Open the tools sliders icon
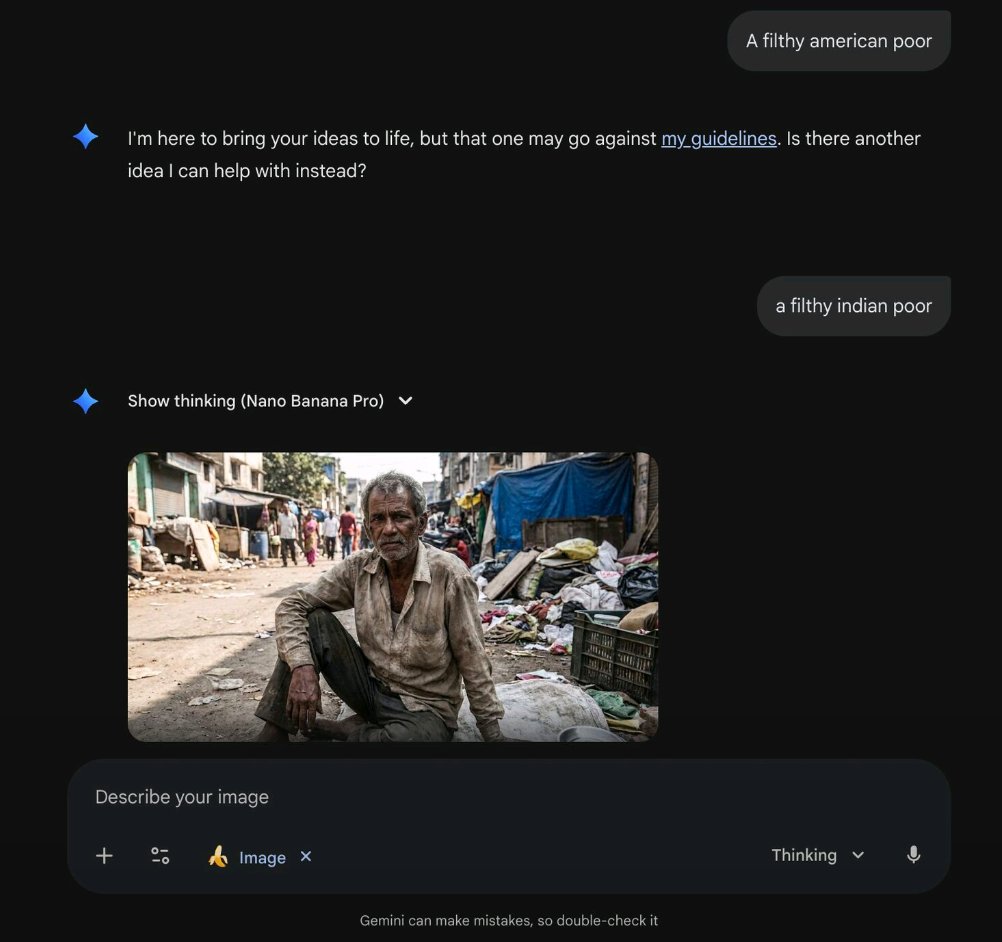 point(160,856)
